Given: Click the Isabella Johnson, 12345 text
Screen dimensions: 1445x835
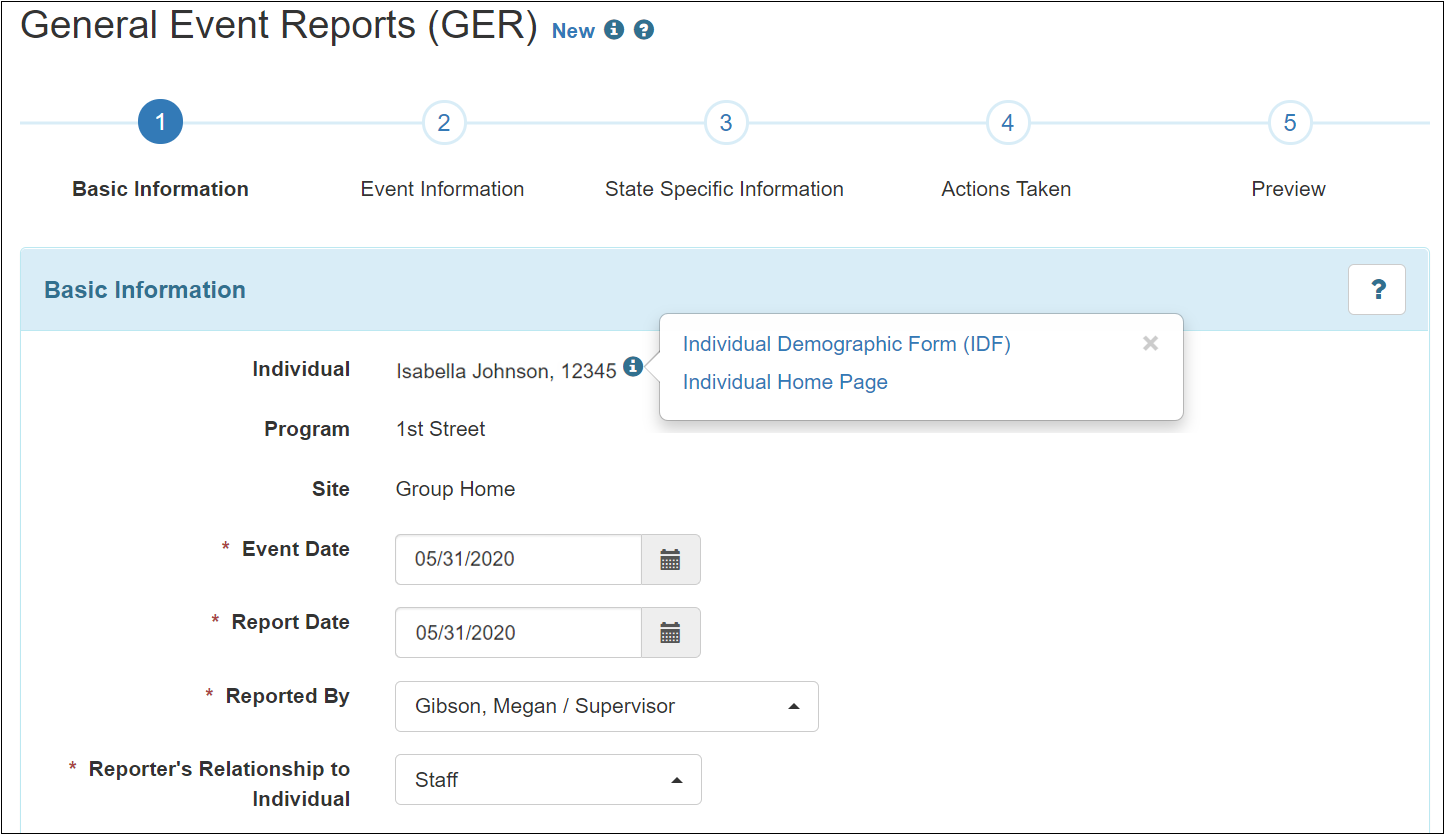Looking at the screenshot, I should pos(506,372).
